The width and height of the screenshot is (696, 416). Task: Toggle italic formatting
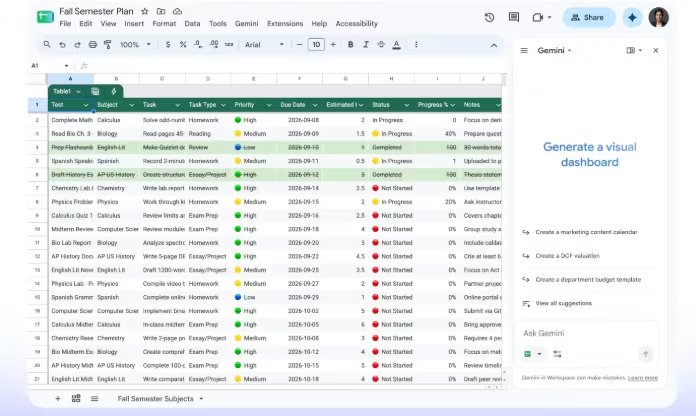pos(366,44)
